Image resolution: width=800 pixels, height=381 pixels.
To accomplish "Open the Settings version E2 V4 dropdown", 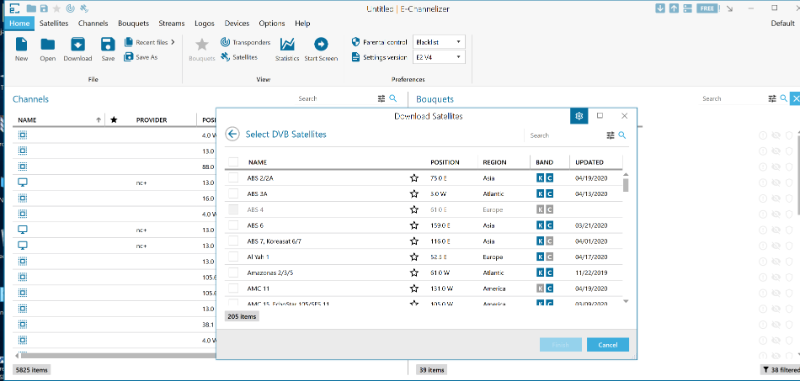I will click(439, 57).
